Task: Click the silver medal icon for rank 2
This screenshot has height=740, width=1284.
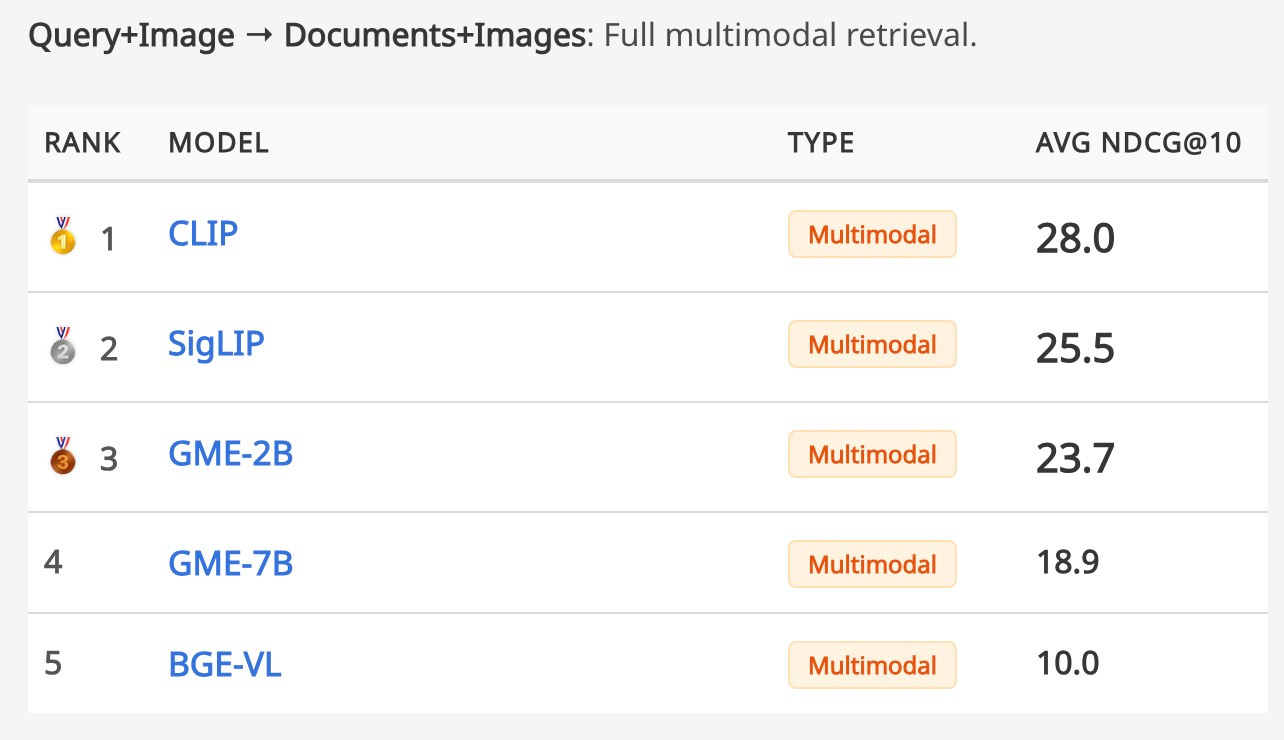Action: tap(63, 346)
